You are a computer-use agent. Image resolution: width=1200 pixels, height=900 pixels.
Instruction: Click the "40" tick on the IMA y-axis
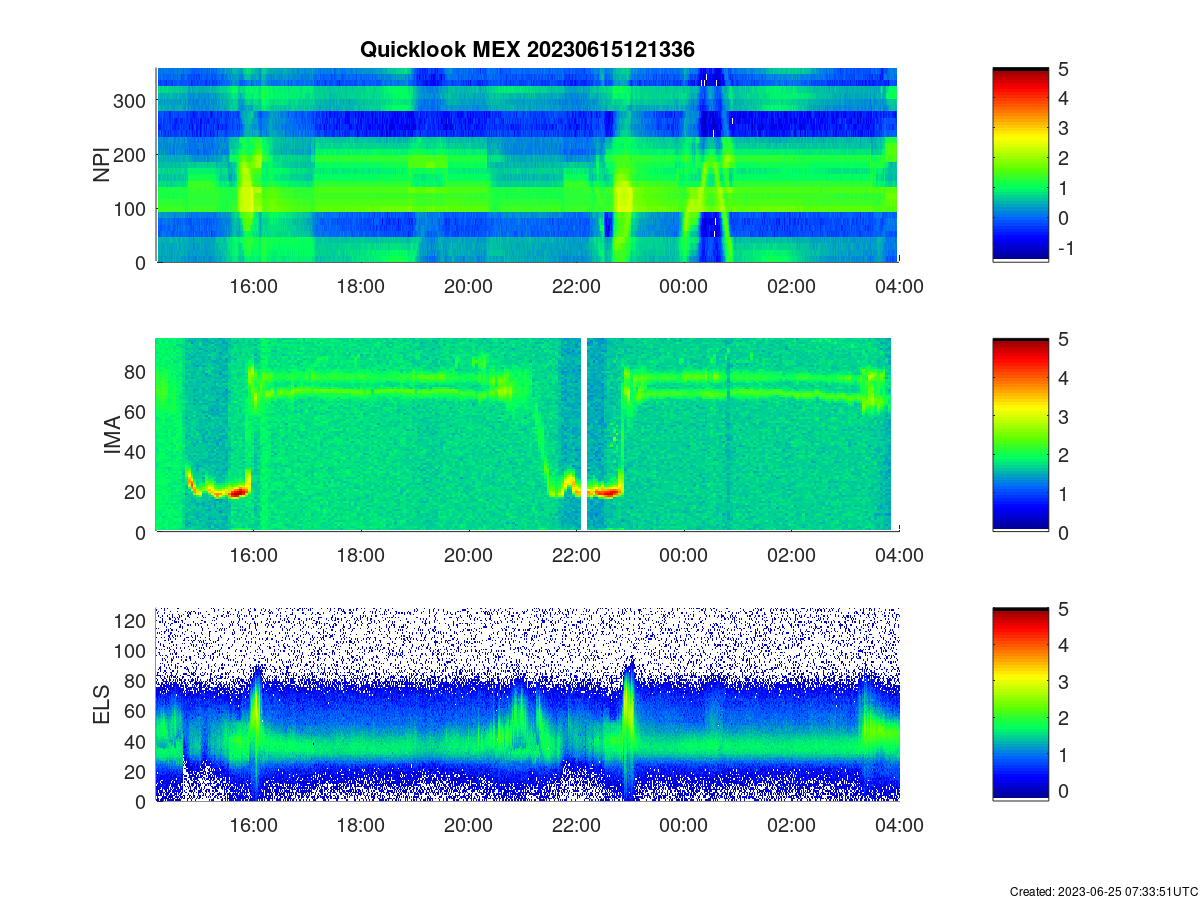(x=137, y=452)
